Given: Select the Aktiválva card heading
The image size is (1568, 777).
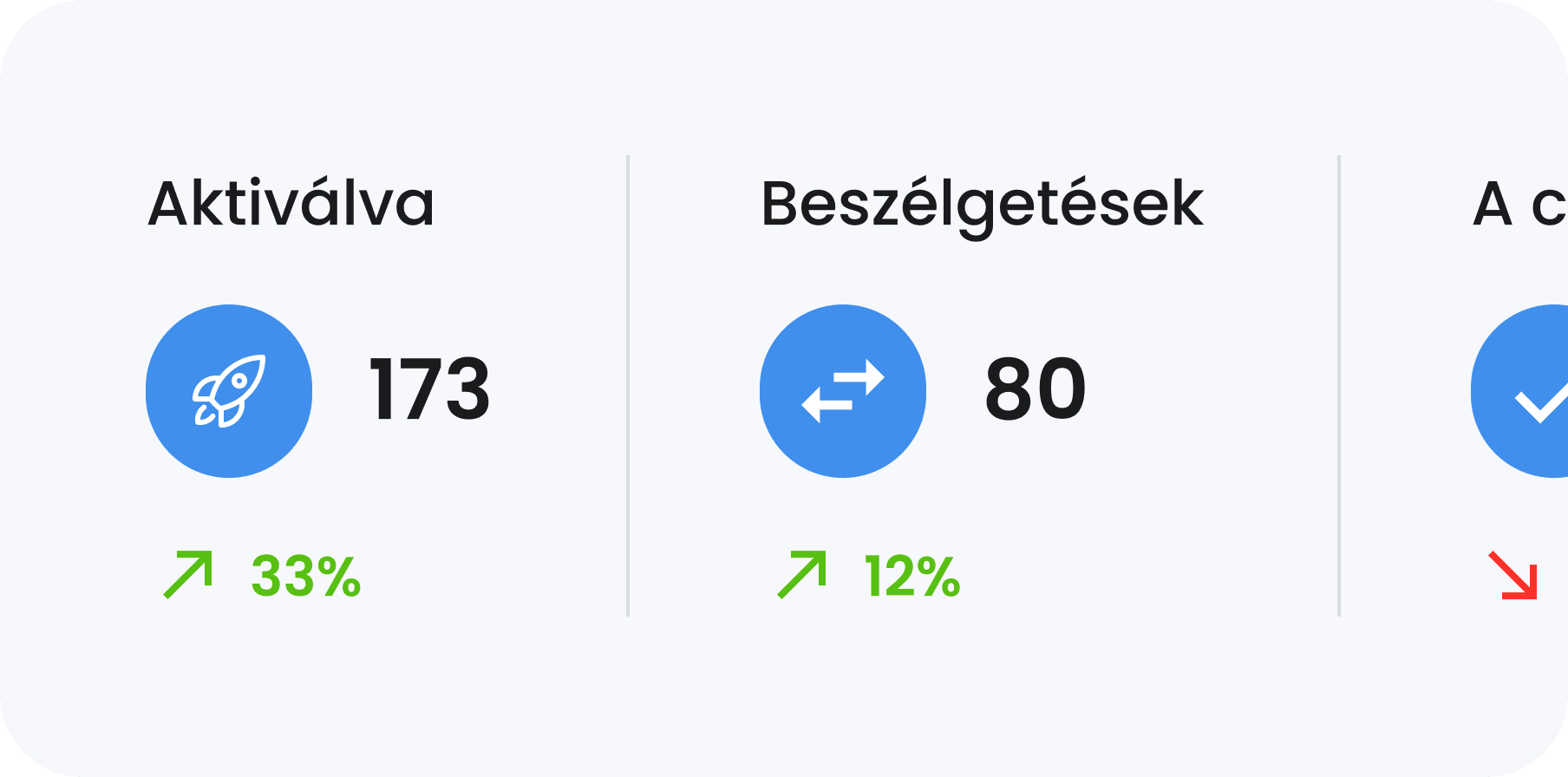Looking at the screenshot, I should click(291, 201).
